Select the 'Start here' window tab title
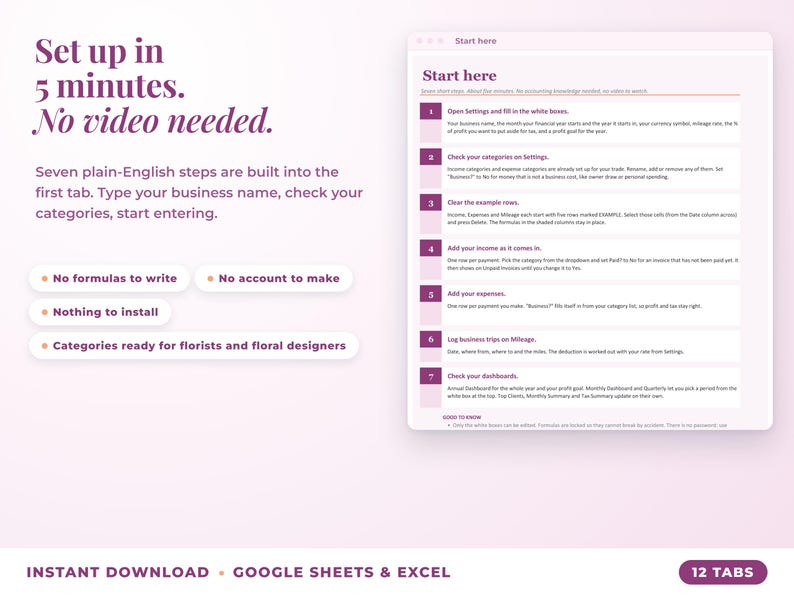794x596 pixels. (x=475, y=41)
